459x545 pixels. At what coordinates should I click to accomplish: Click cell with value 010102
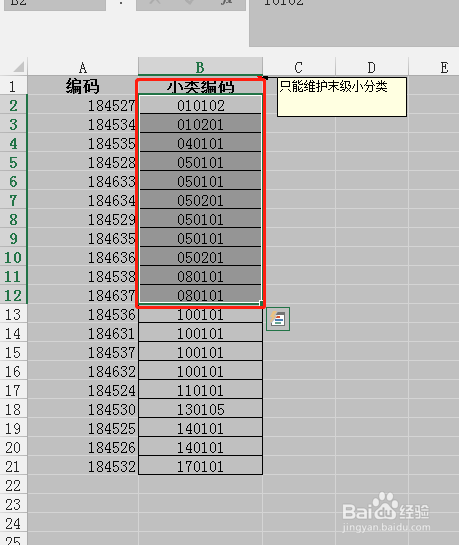[x=200, y=105]
